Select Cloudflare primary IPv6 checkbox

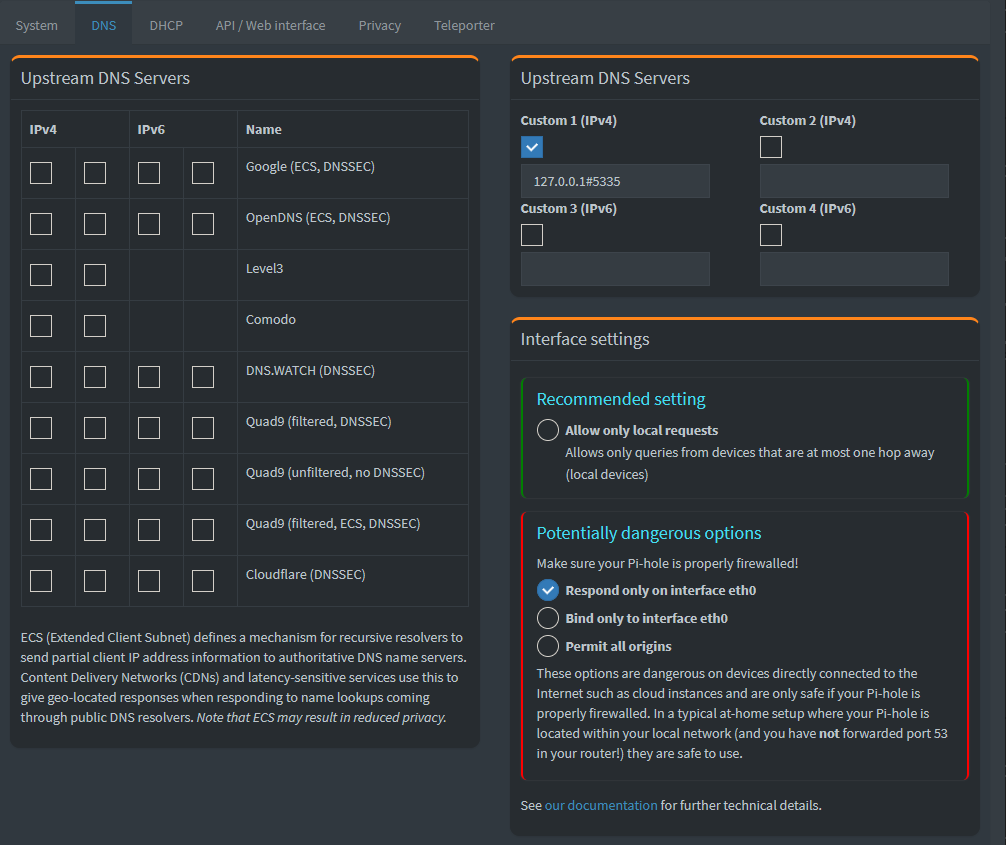pyautogui.click(x=149, y=581)
